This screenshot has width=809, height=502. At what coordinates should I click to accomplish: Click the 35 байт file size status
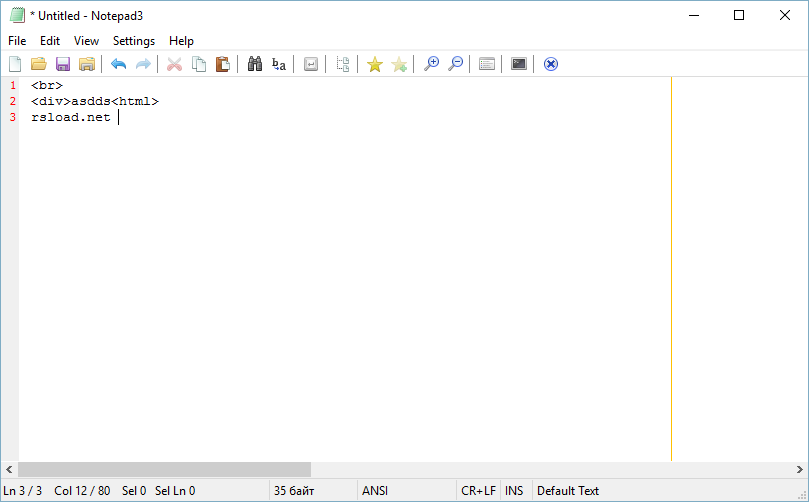click(x=294, y=491)
